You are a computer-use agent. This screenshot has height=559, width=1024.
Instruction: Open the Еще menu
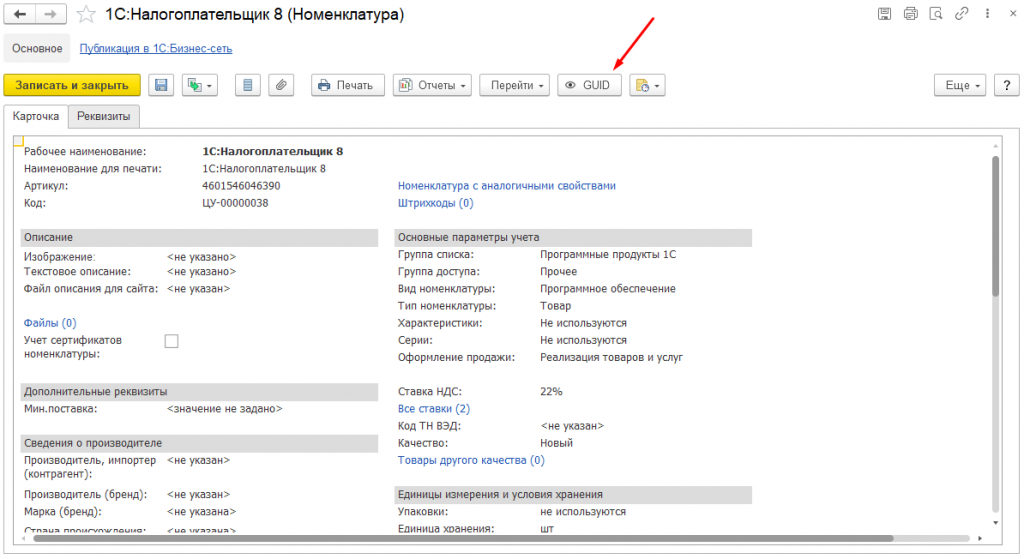(960, 86)
